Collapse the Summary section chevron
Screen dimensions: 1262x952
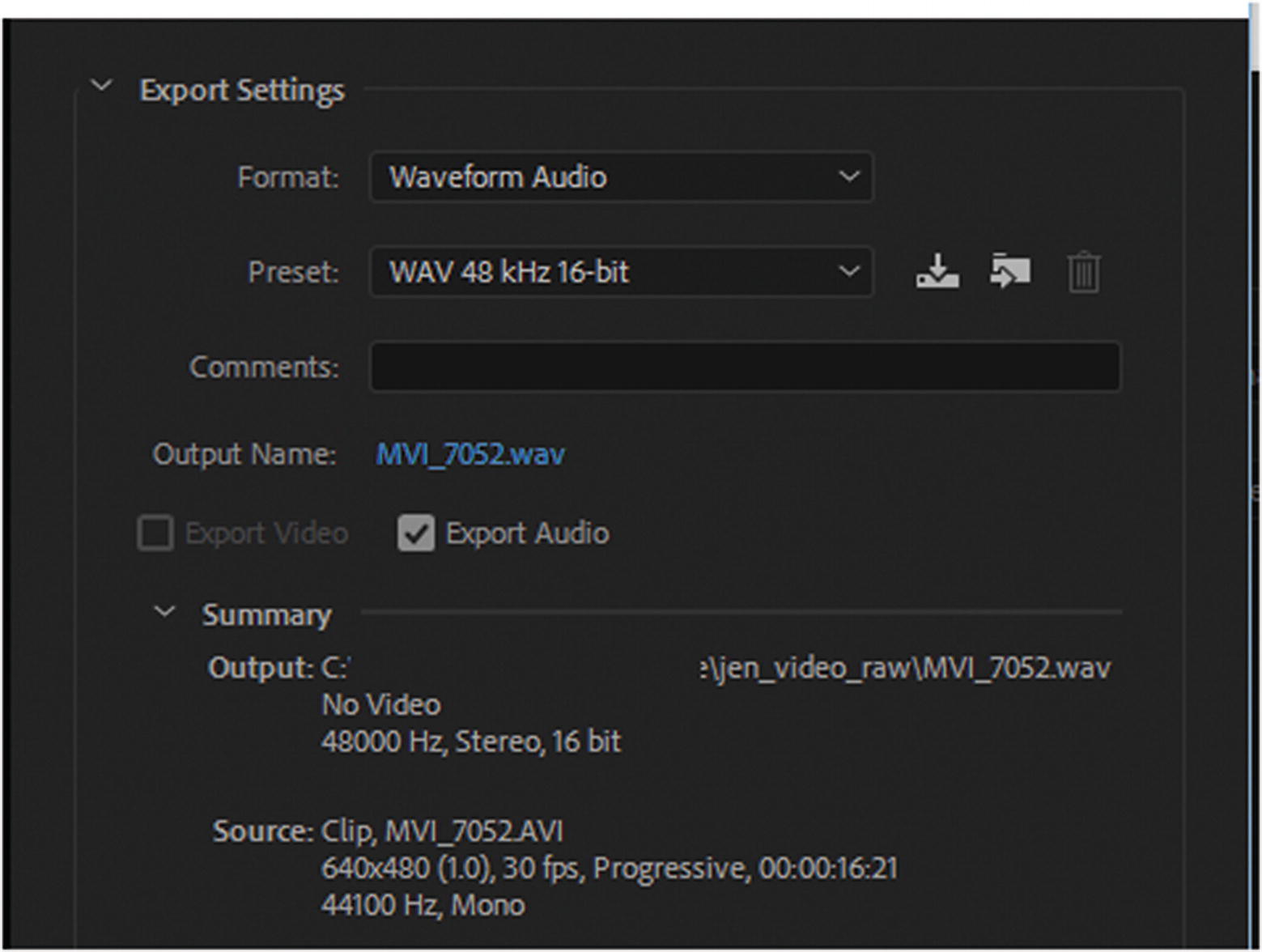(164, 612)
